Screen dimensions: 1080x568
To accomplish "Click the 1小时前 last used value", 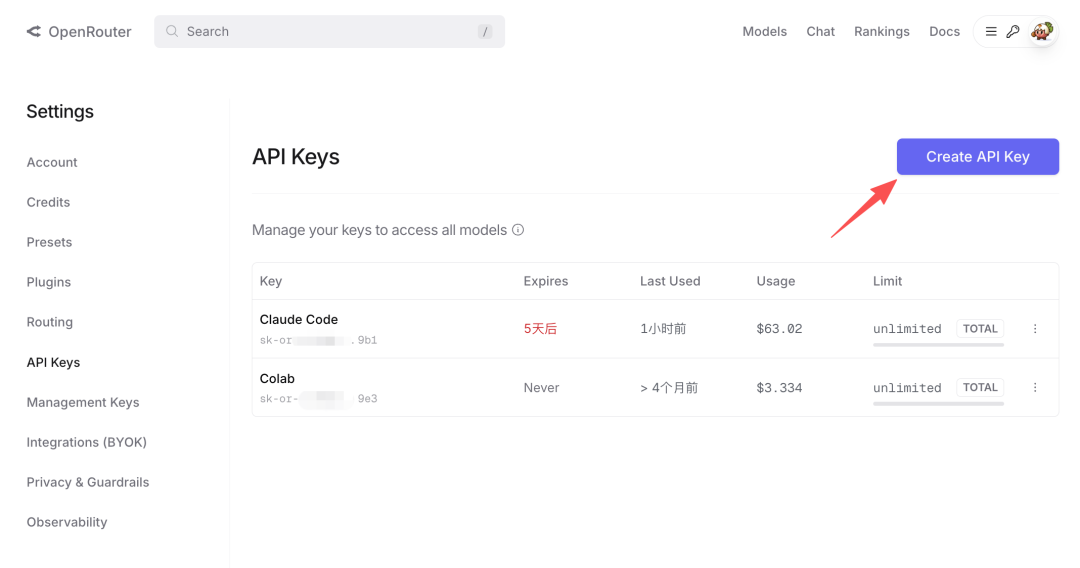I will pos(663,329).
